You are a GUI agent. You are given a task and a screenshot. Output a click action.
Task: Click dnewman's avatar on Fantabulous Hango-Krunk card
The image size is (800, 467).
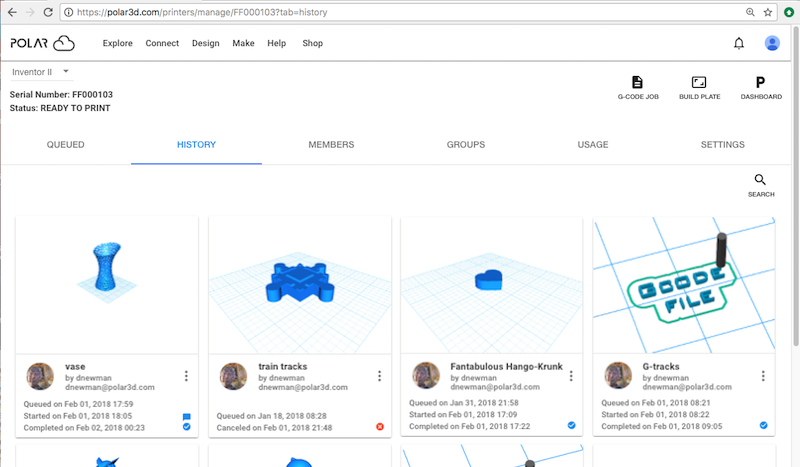[x=426, y=376]
